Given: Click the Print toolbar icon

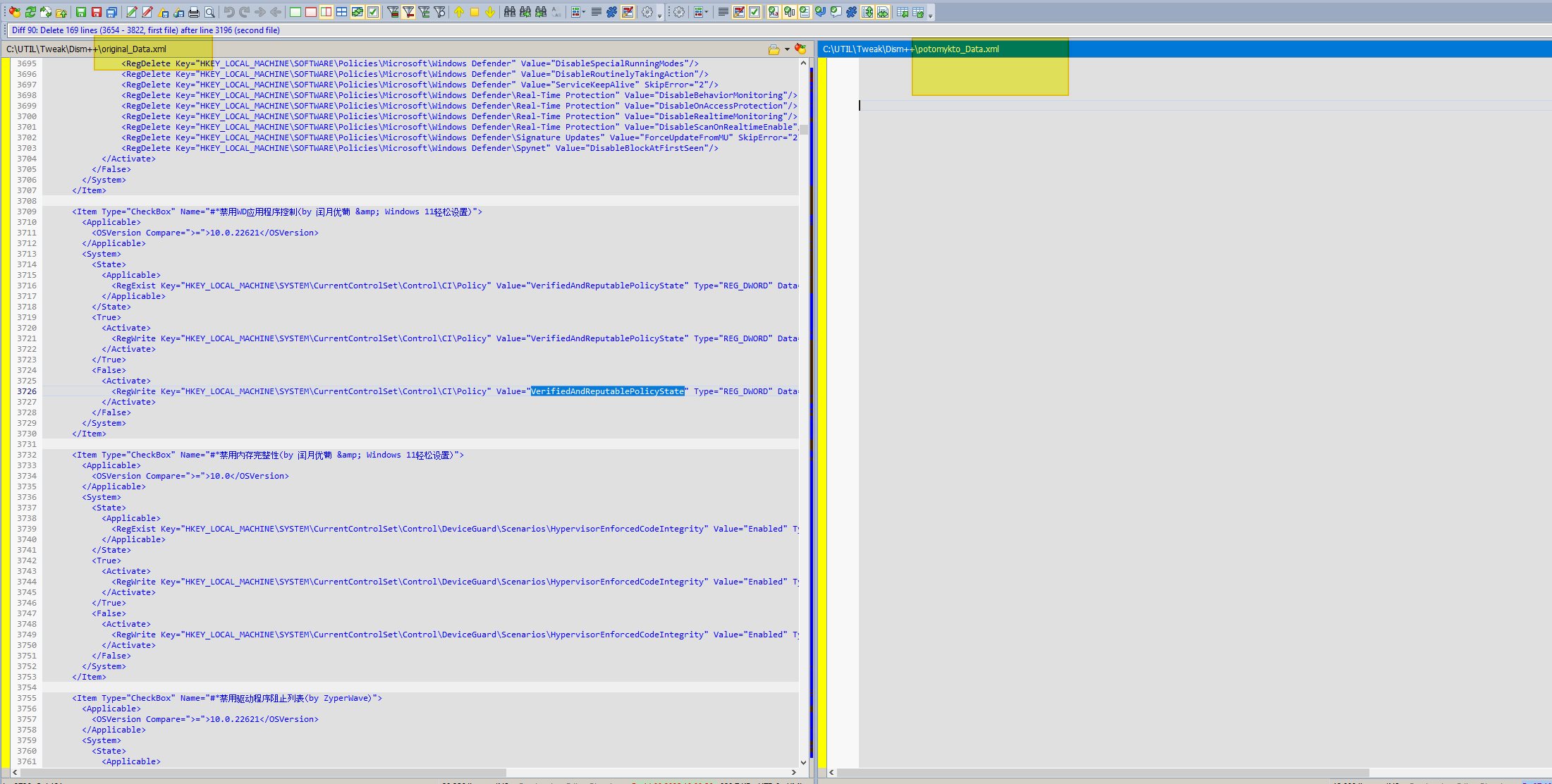Looking at the screenshot, I should pos(194,12).
